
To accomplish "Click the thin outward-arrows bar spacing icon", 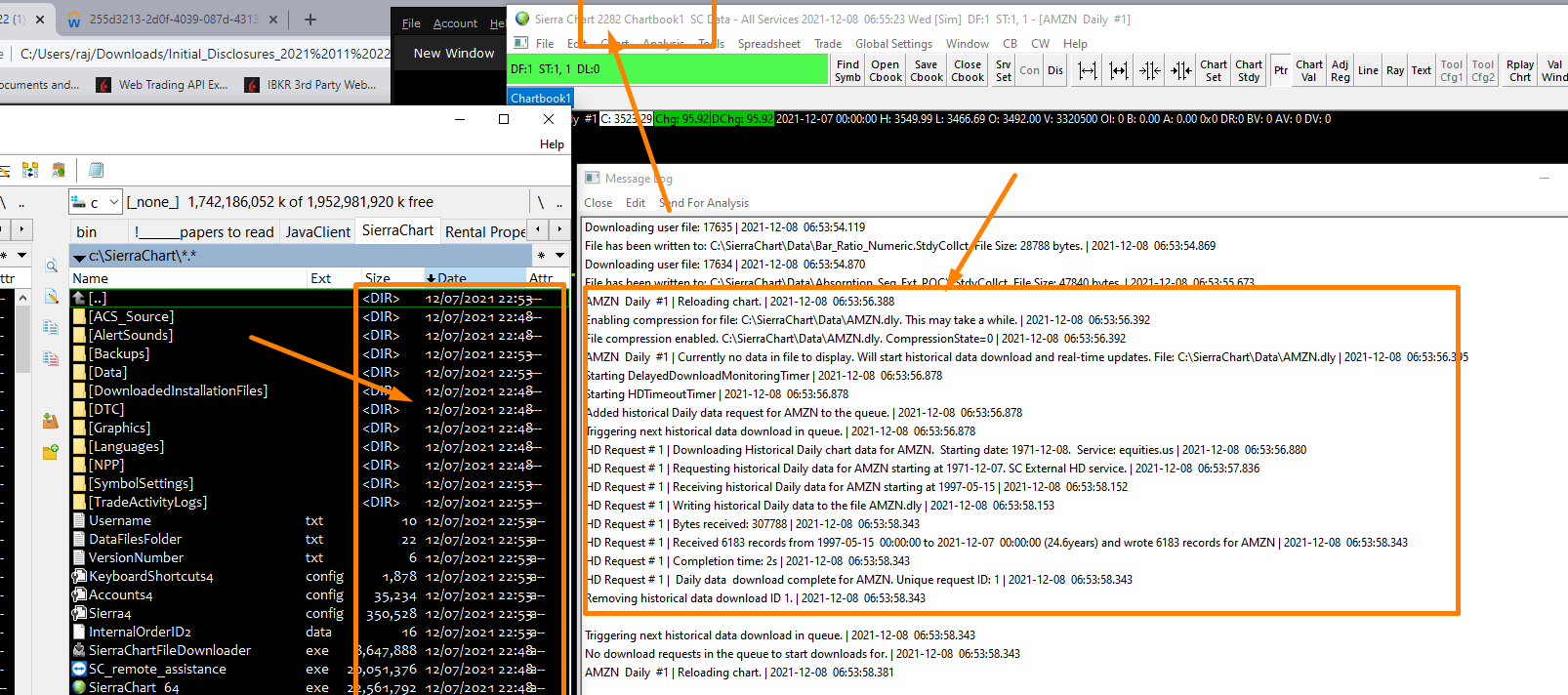I will pyautogui.click(x=1088, y=70).
